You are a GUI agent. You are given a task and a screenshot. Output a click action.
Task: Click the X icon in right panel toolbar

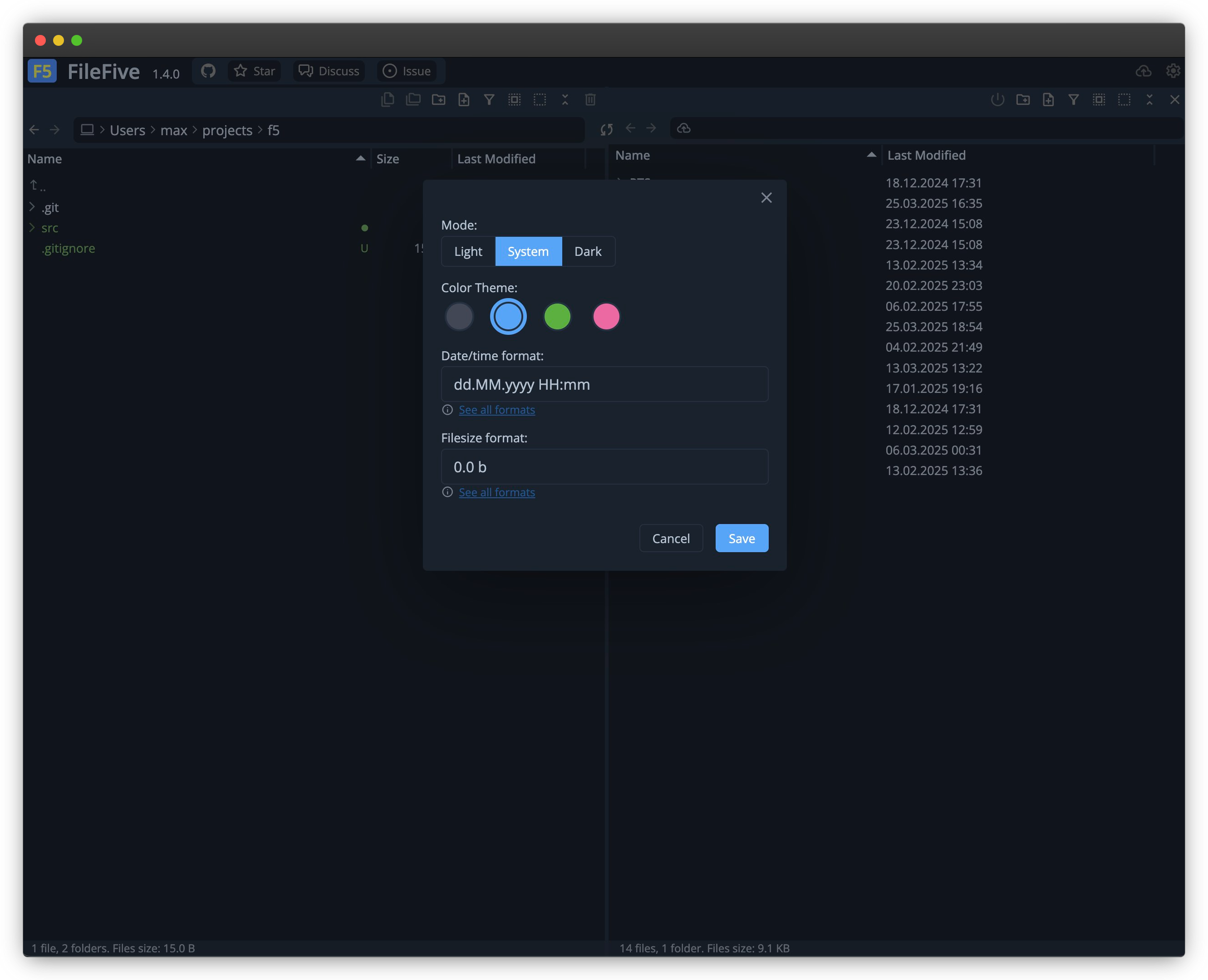click(1175, 100)
